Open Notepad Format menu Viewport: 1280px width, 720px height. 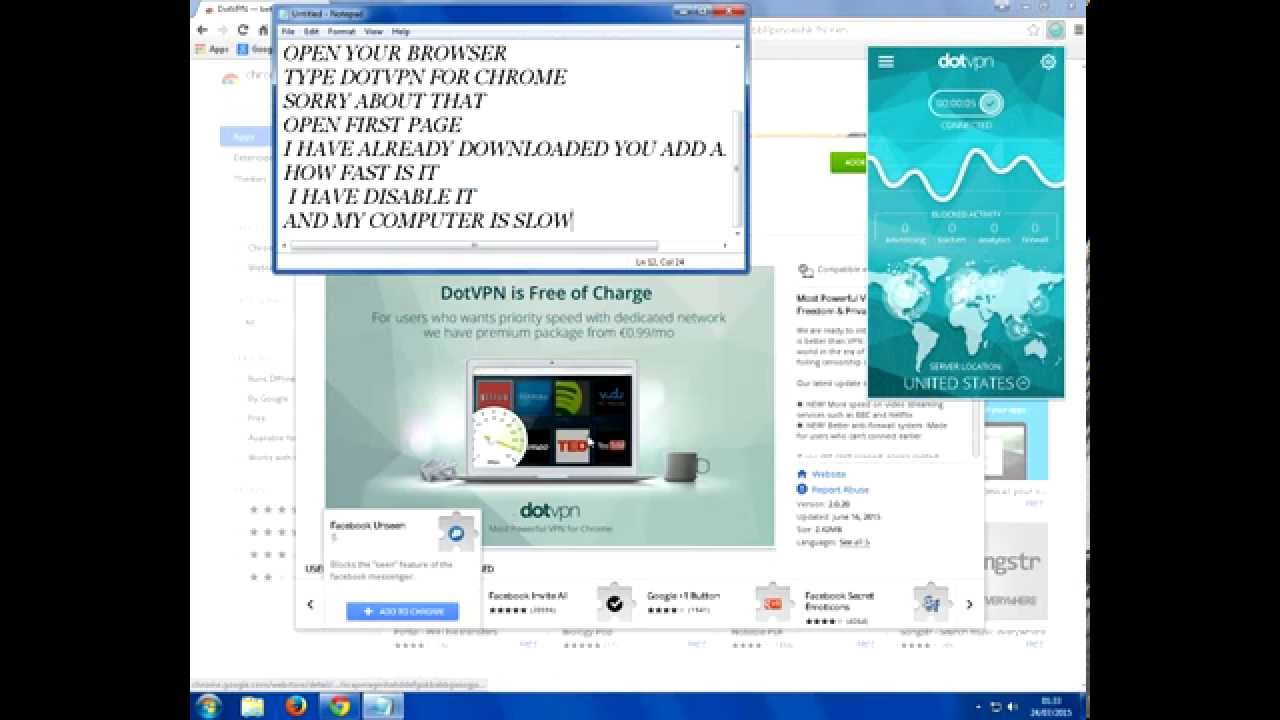[341, 32]
